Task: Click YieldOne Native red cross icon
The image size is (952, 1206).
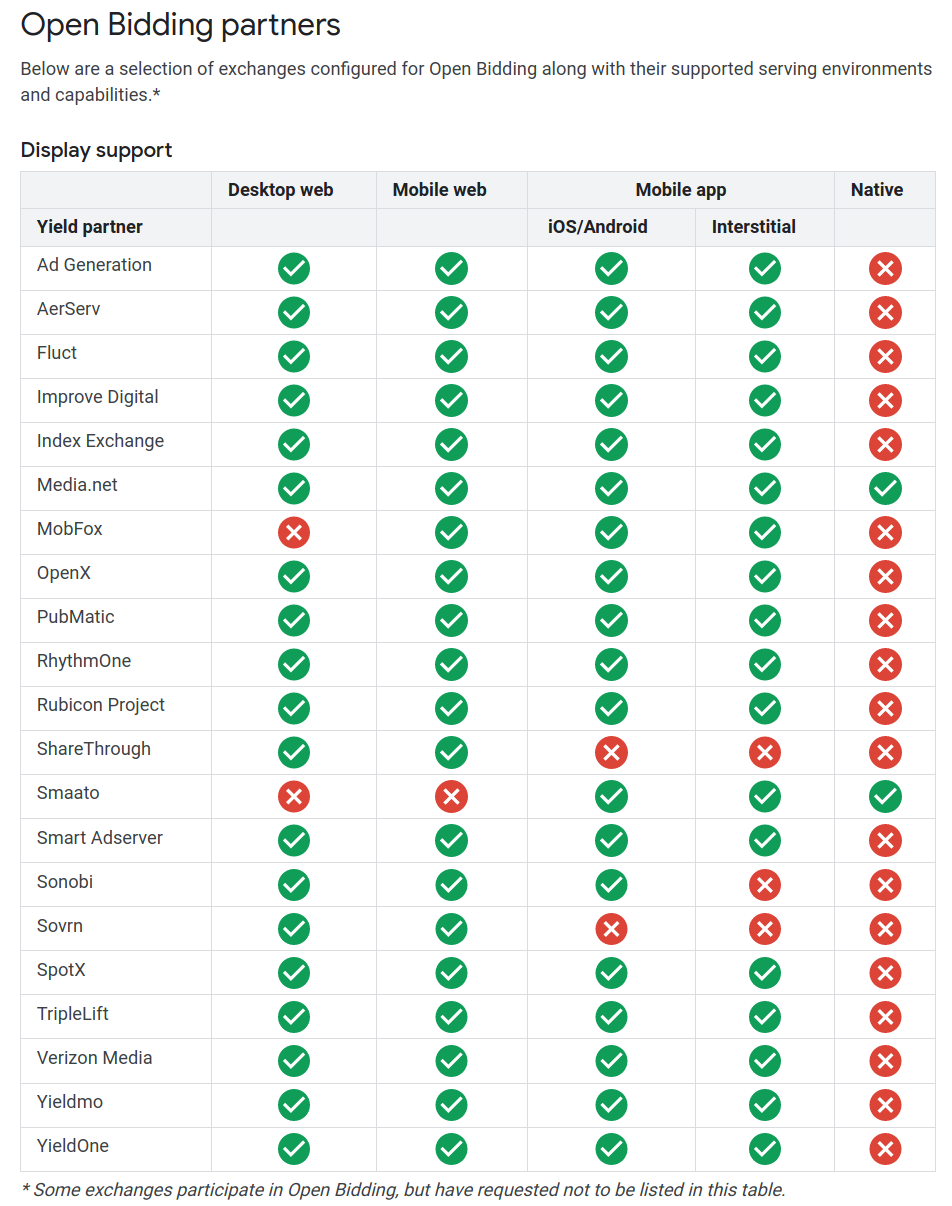Action: tap(885, 1149)
